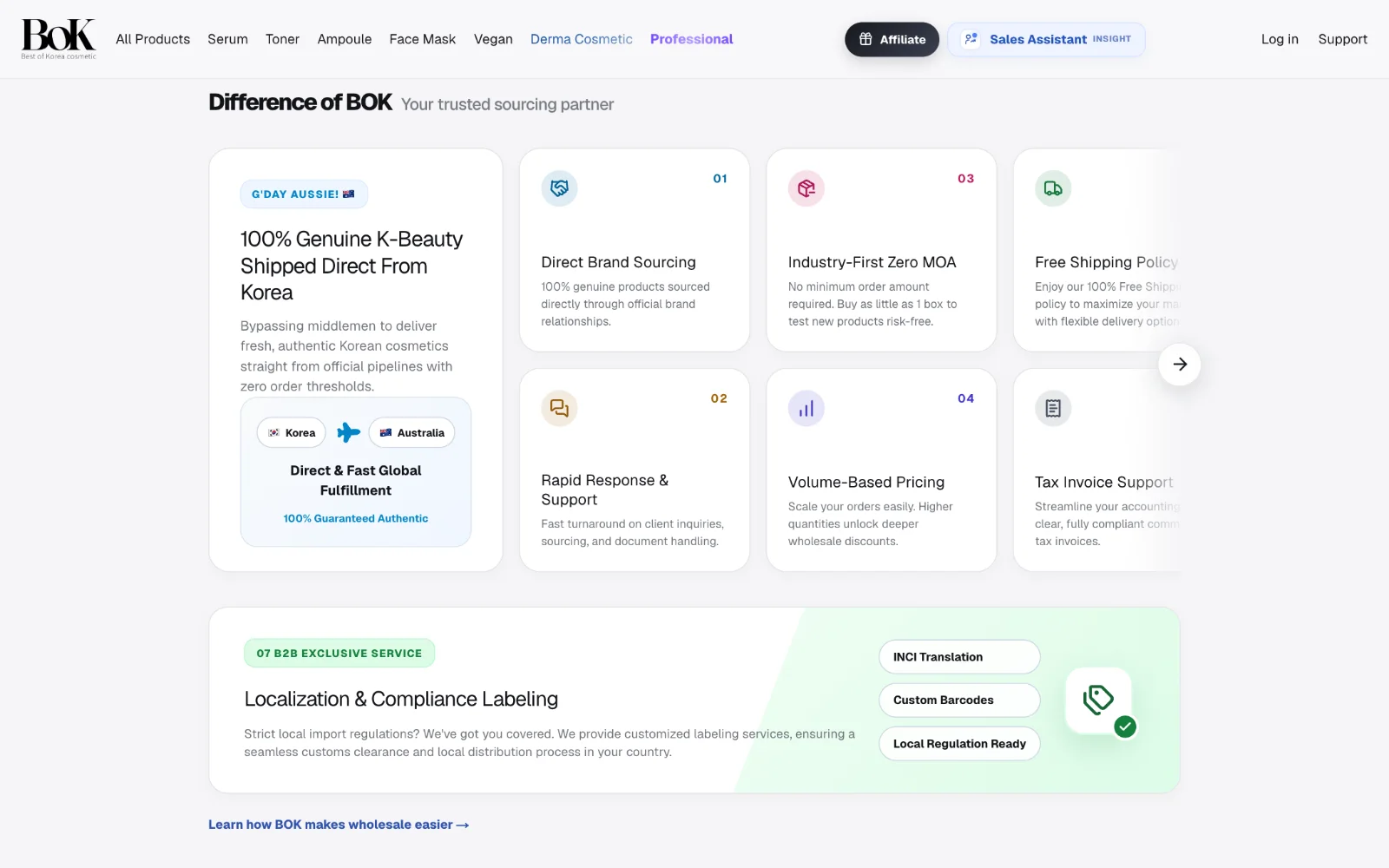Open the All Products menu
Viewport: 1389px width, 868px height.
(153, 39)
